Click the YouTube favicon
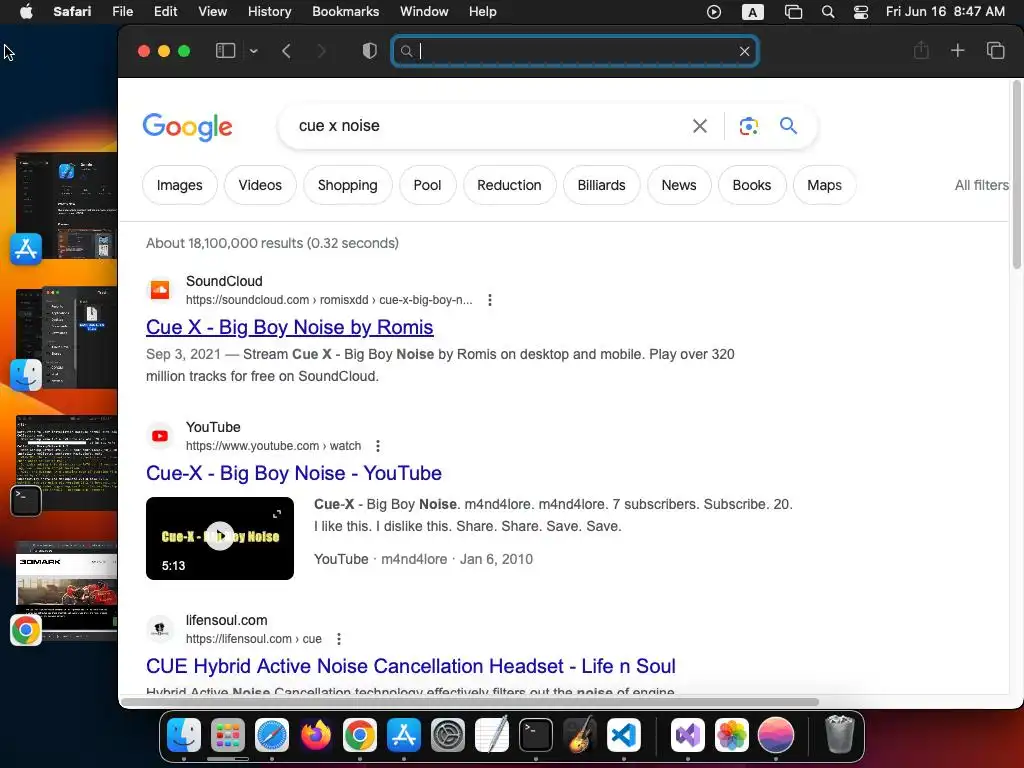Screen dimensions: 1024x768 (x=160, y=436)
